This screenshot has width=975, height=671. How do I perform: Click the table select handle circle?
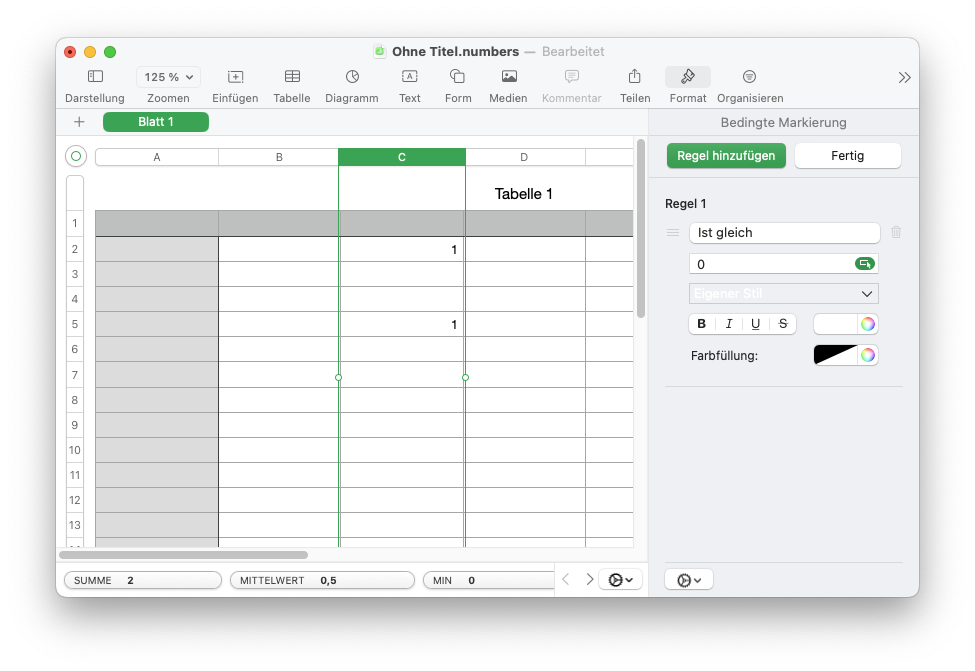[x=76, y=156]
